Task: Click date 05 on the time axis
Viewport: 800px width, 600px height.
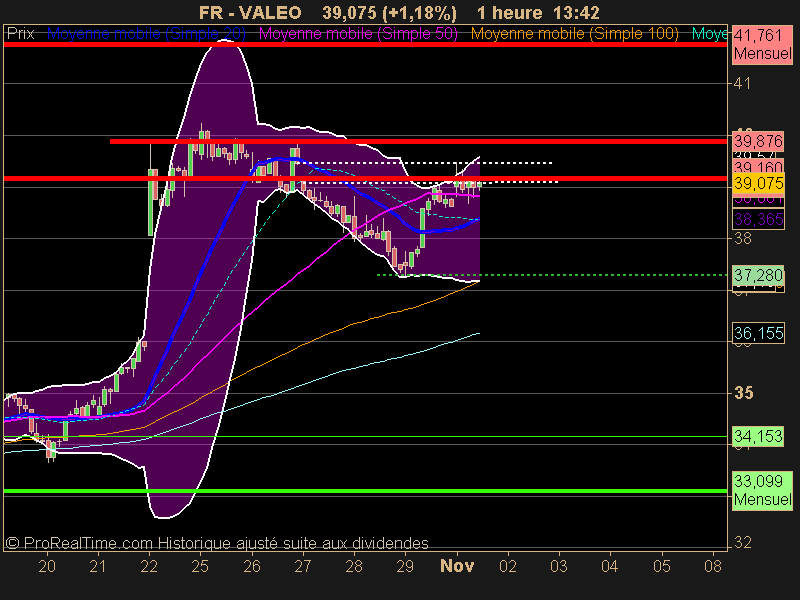Action: [x=662, y=566]
